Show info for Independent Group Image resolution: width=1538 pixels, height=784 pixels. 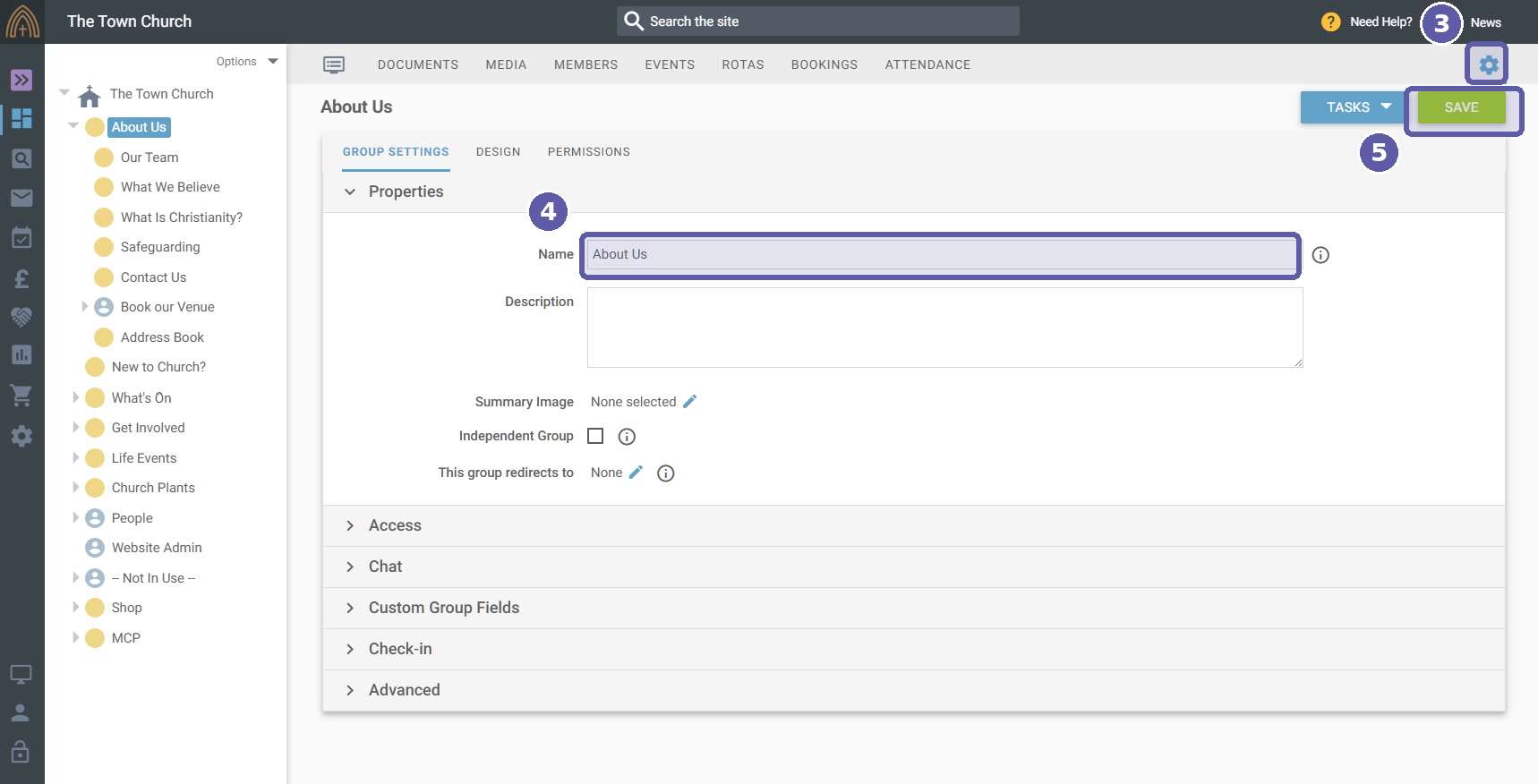click(627, 437)
